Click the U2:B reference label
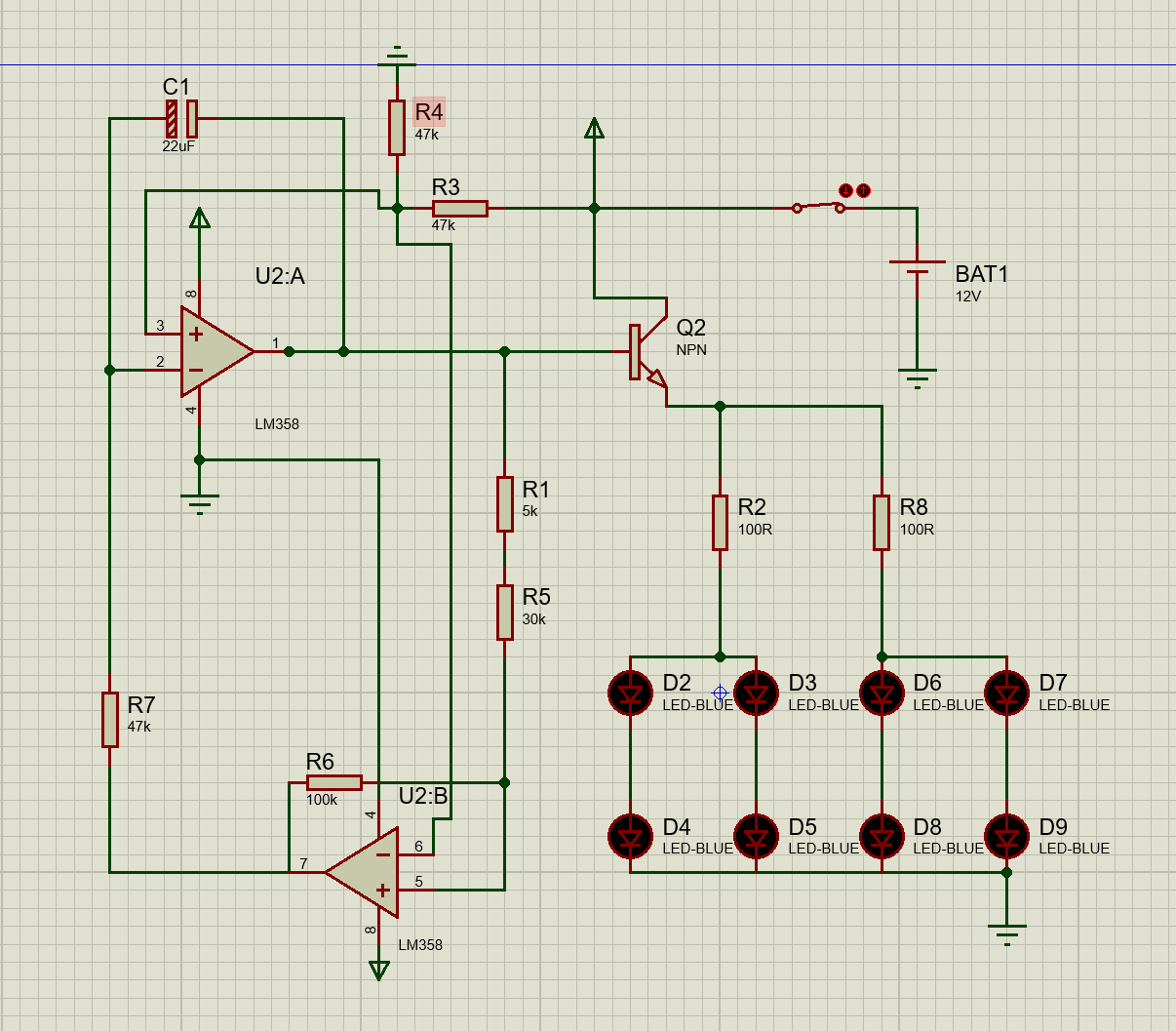The width and height of the screenshot is (1176, 1031). pyautogui.click(x=423, y=796)
